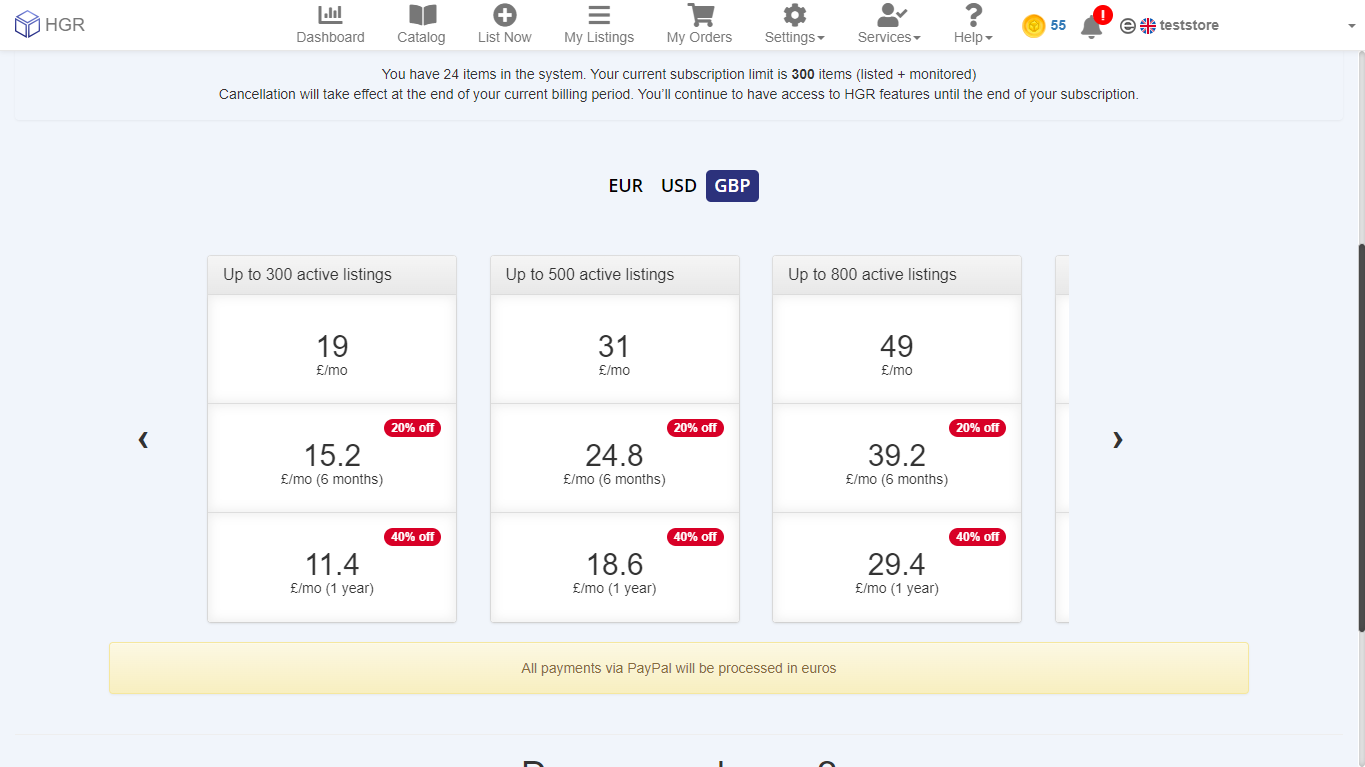Viewport: 1365px width, 767px height.
Task: Open My Orders cart icon
Action: click(x=700, y=14)
